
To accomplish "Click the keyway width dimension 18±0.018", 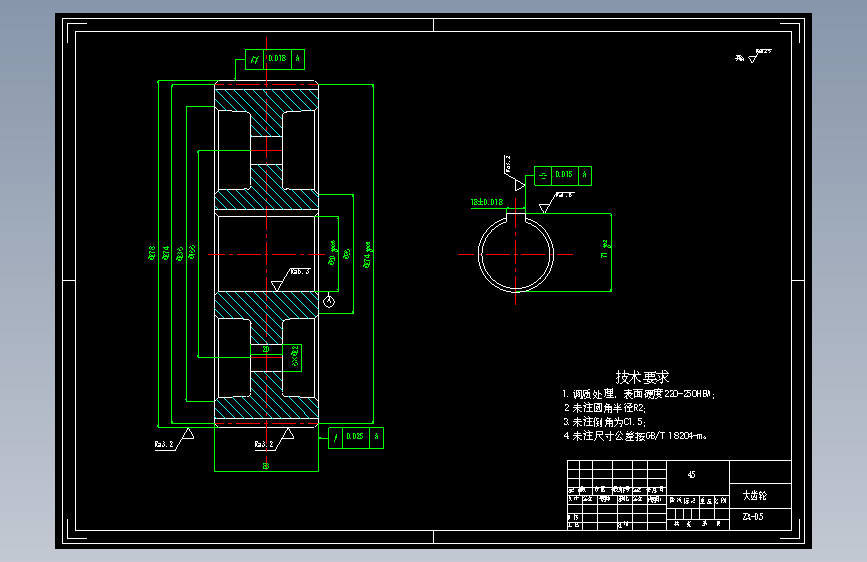I will [487, 202].
